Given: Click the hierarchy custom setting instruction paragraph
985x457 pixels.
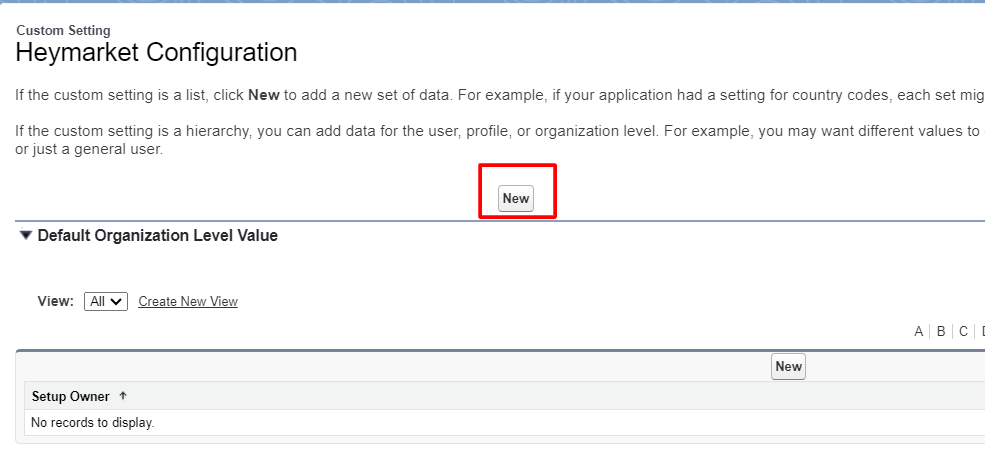Looking at the screenshot, I should click(500, 141).
